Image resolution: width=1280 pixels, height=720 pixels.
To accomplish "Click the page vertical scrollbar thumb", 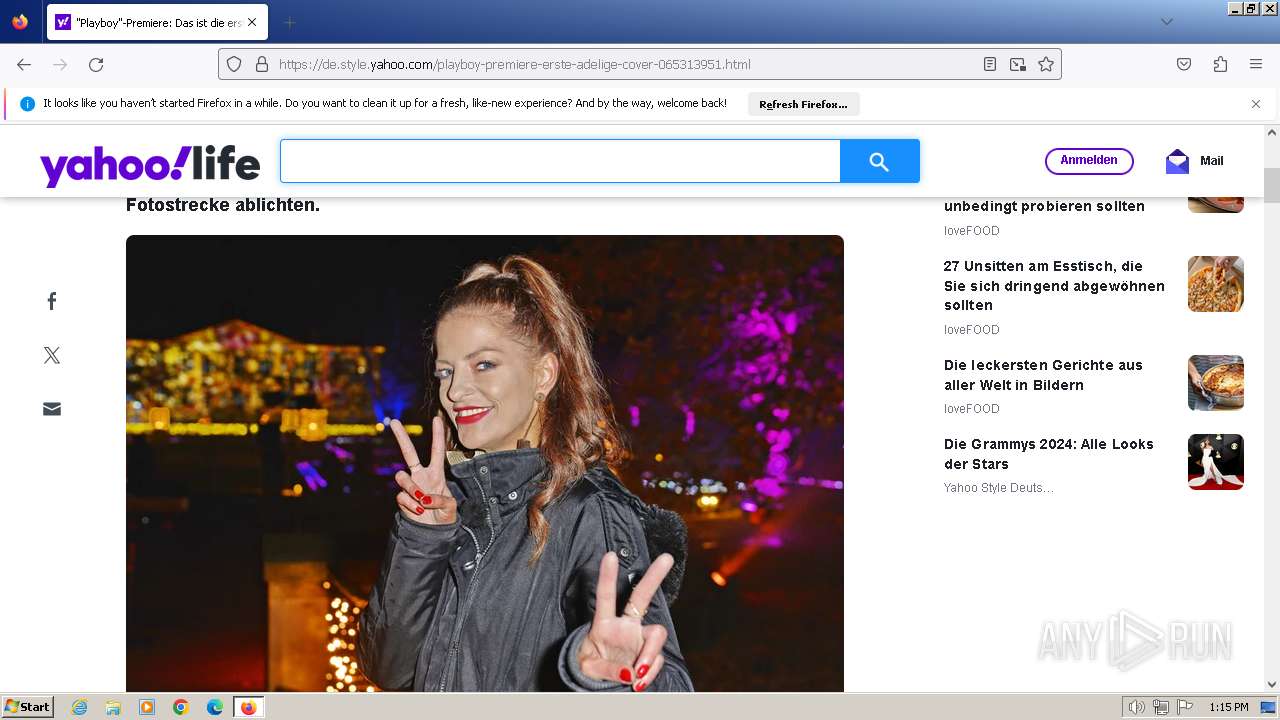I will (1272, 185).
